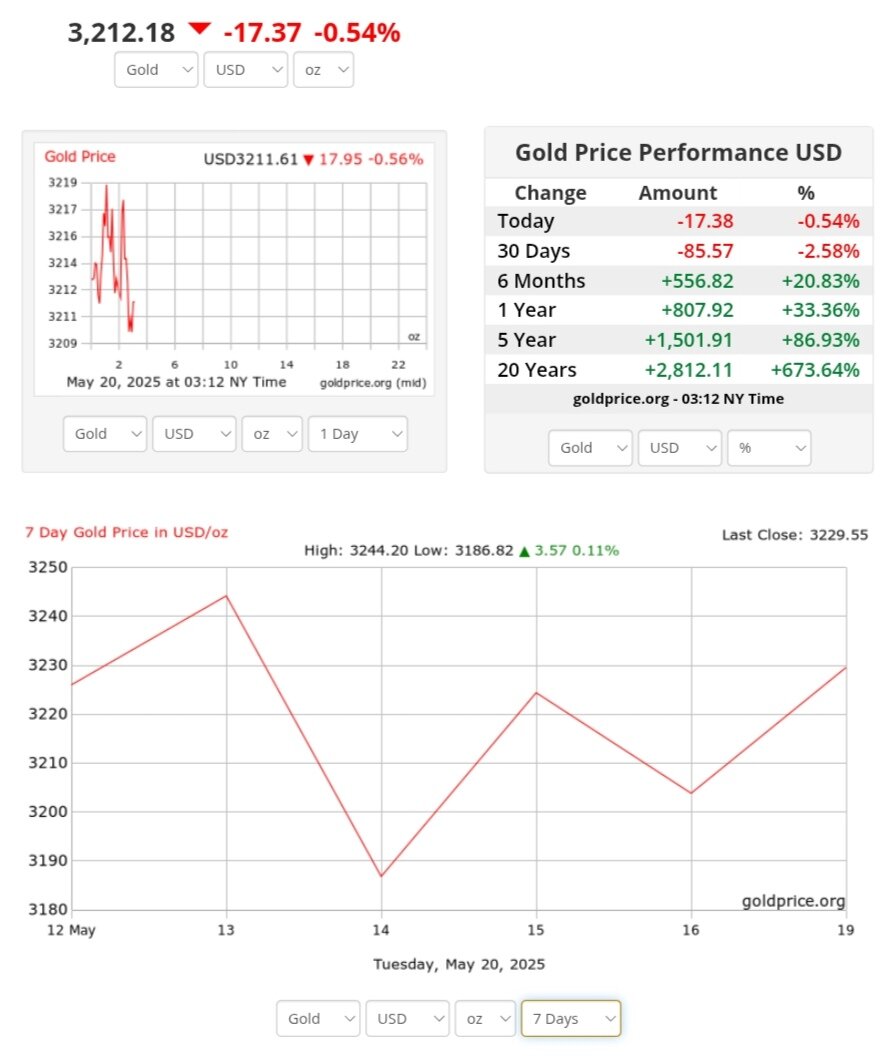Open the oz dropdown below the 1-day chart

coord(272,434)
